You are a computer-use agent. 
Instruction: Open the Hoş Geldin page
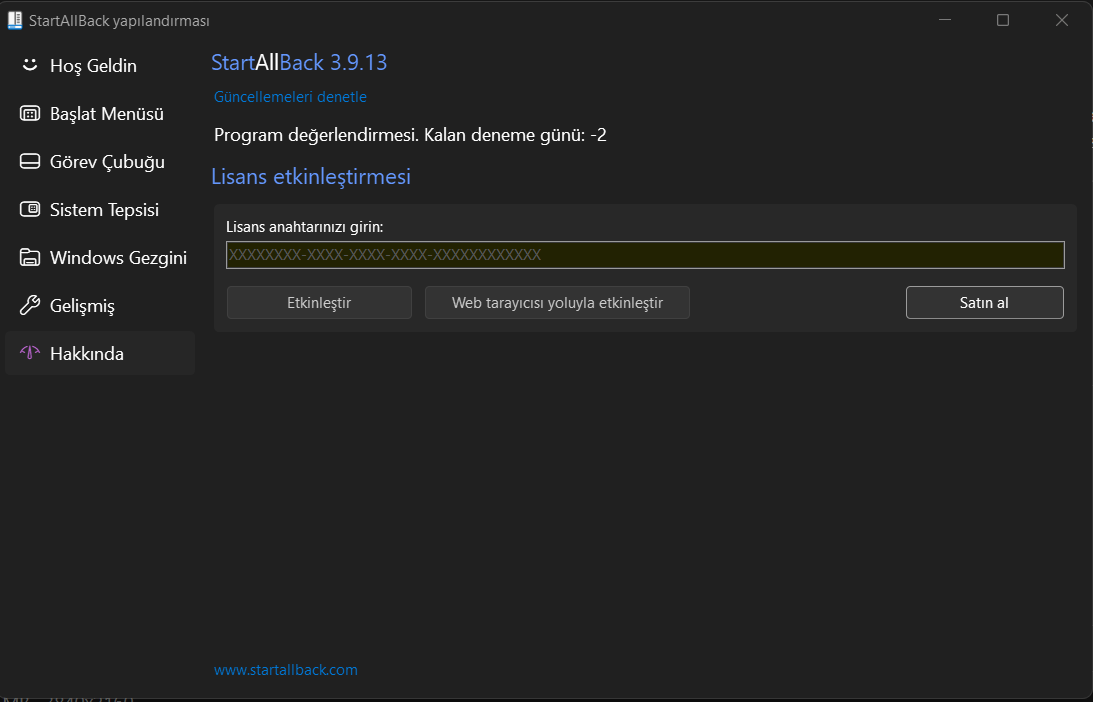(100, 66)
